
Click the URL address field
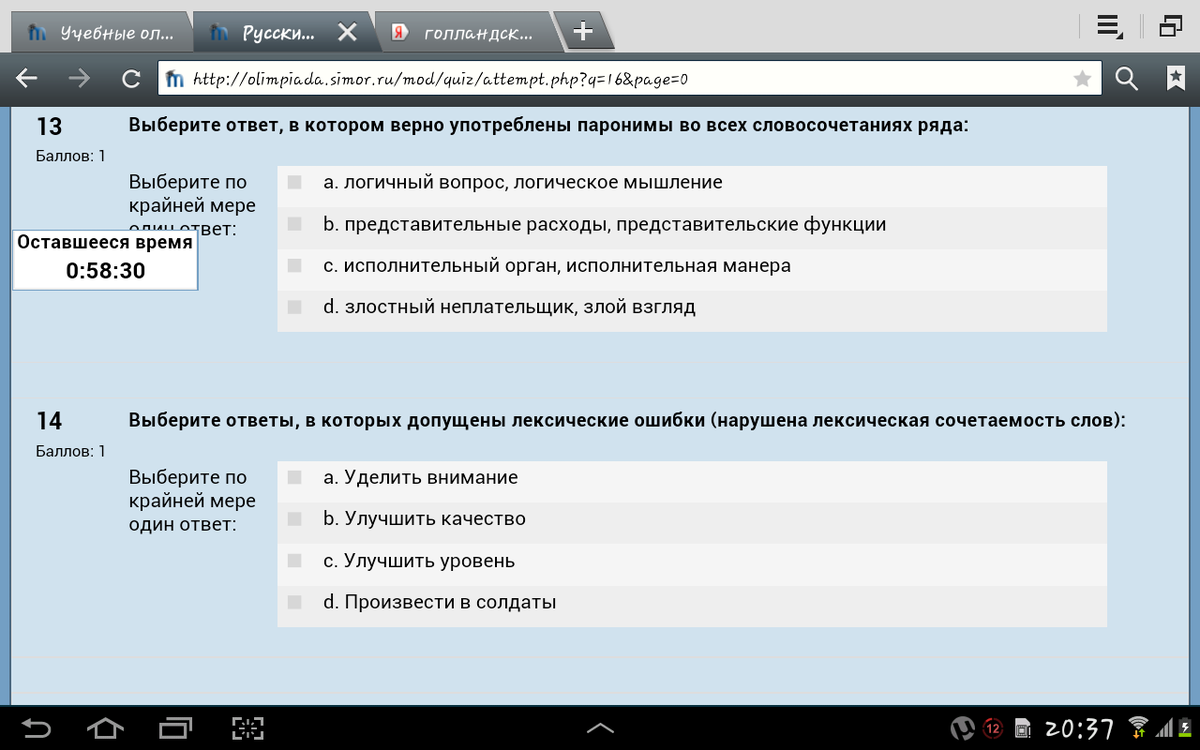[x=620, y=79]
